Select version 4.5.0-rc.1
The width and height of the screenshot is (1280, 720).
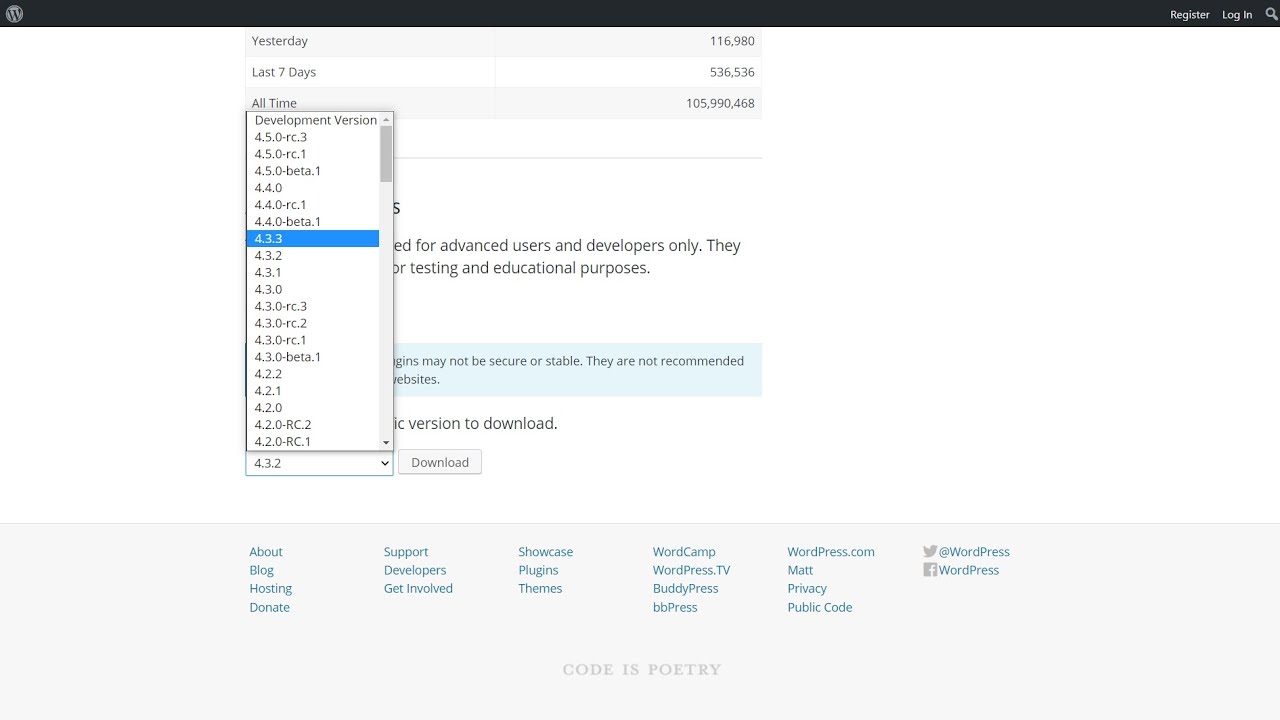pyautogui.click(x=313, y=154)
